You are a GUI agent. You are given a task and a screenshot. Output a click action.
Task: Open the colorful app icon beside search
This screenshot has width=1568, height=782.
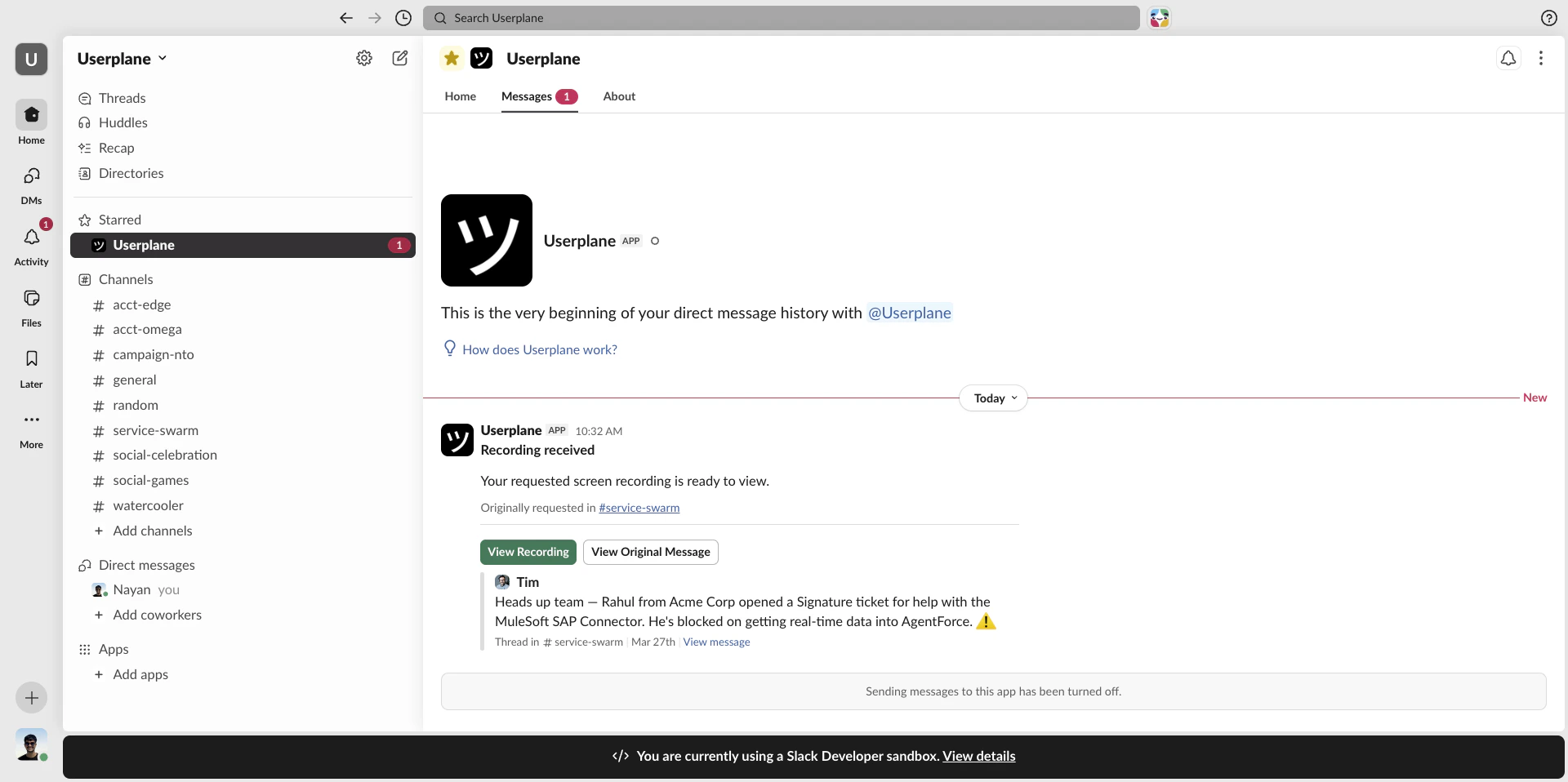[1159, 18]
